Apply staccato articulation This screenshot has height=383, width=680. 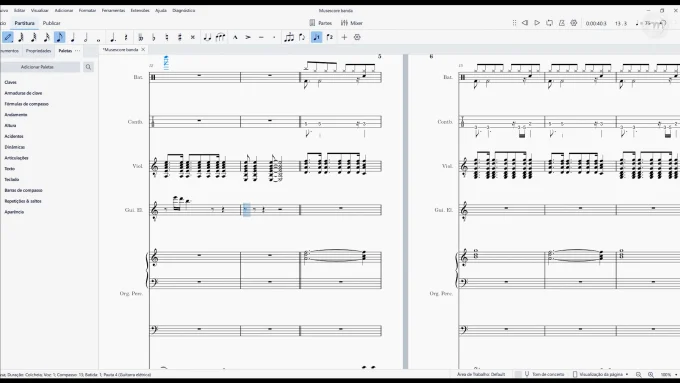[274, 37]
